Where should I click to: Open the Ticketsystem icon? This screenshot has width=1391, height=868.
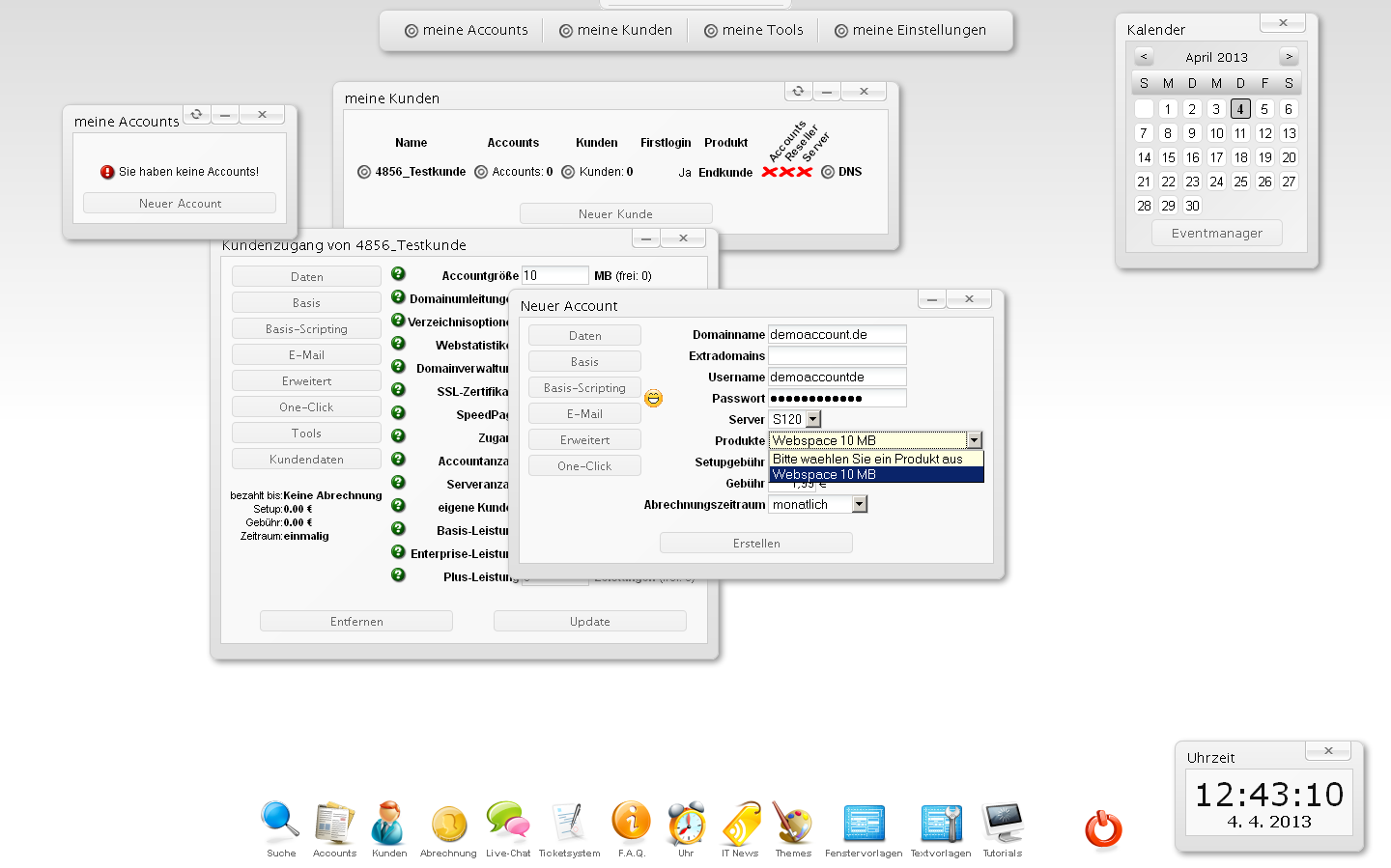coord(569,819)
